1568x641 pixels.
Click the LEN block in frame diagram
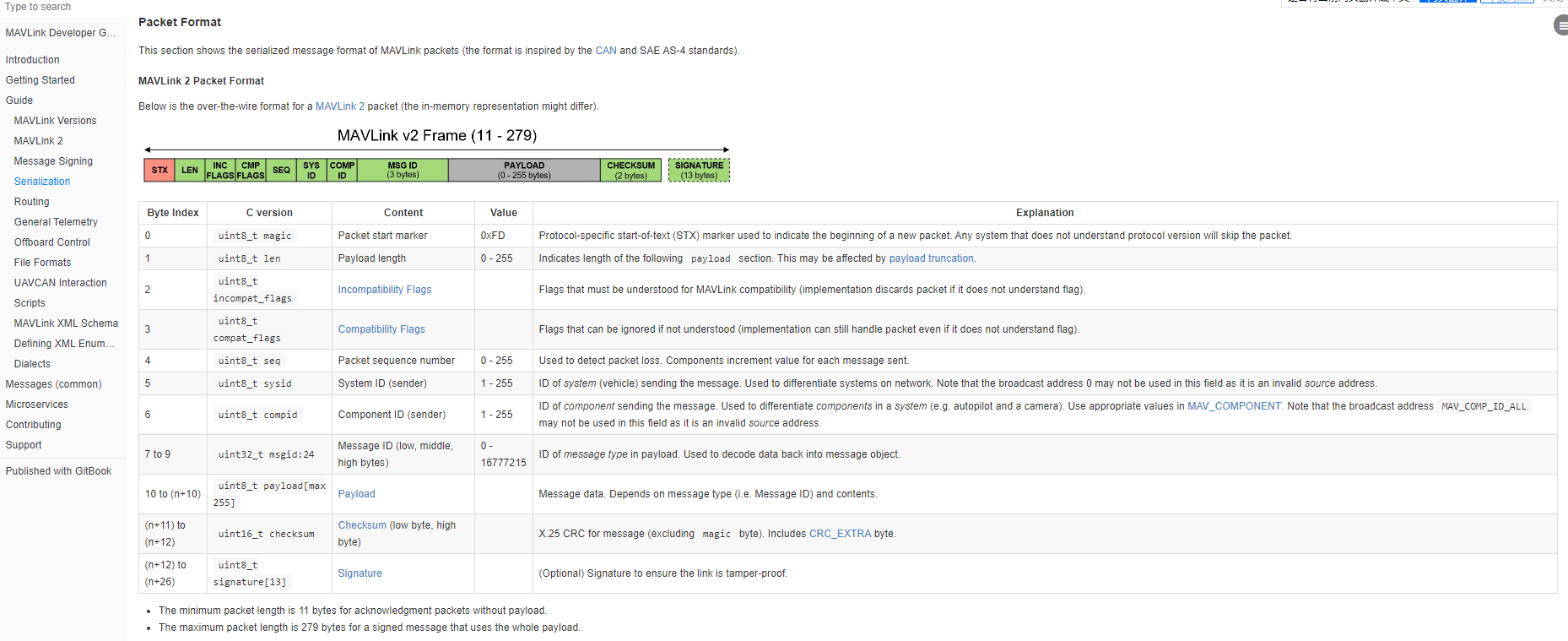[190, 170]
